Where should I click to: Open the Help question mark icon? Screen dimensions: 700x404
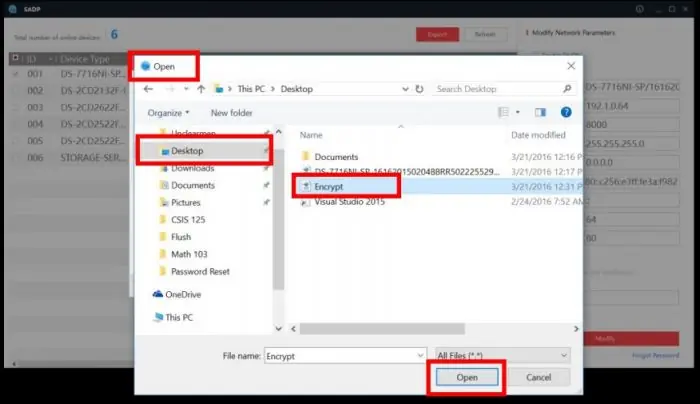566,113
